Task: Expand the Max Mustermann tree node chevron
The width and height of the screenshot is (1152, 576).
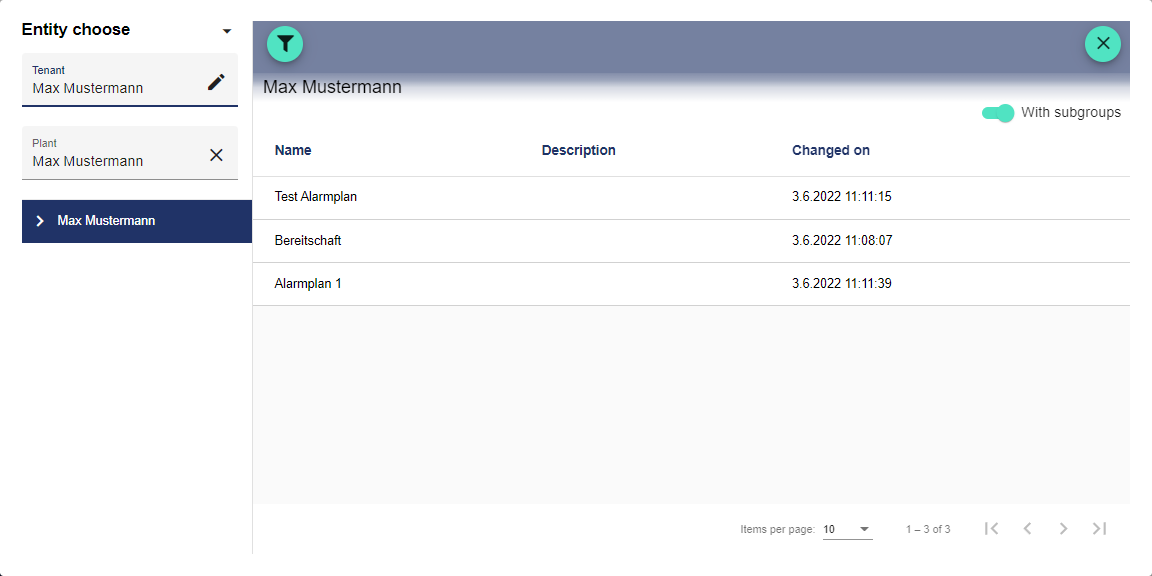Action: [x=40, y=221]
